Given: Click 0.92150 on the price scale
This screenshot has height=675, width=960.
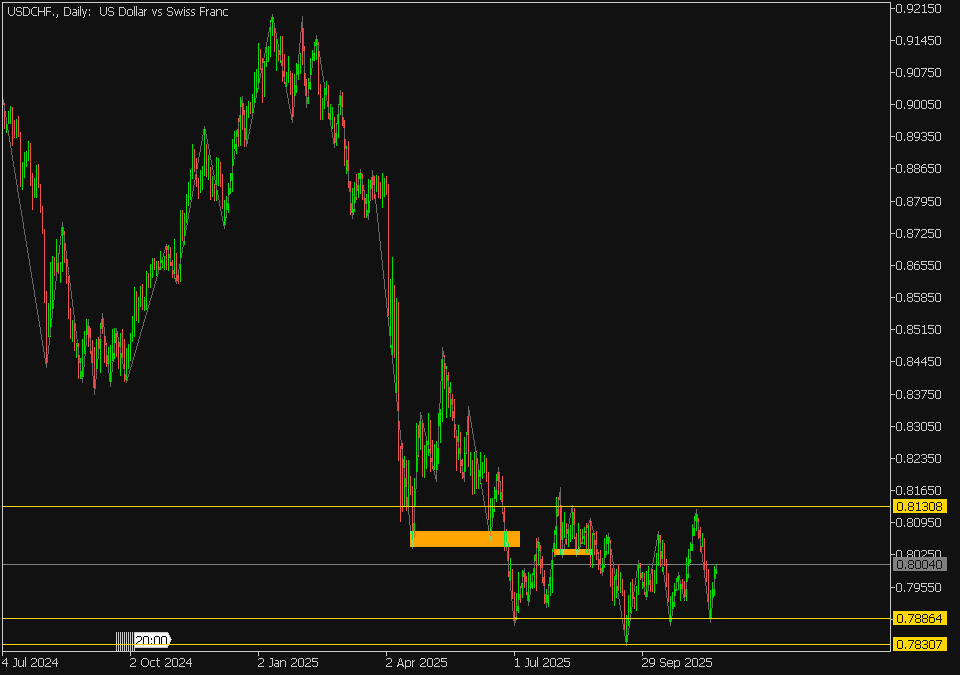Looking at the screenshot, I should tap(919, 9).
